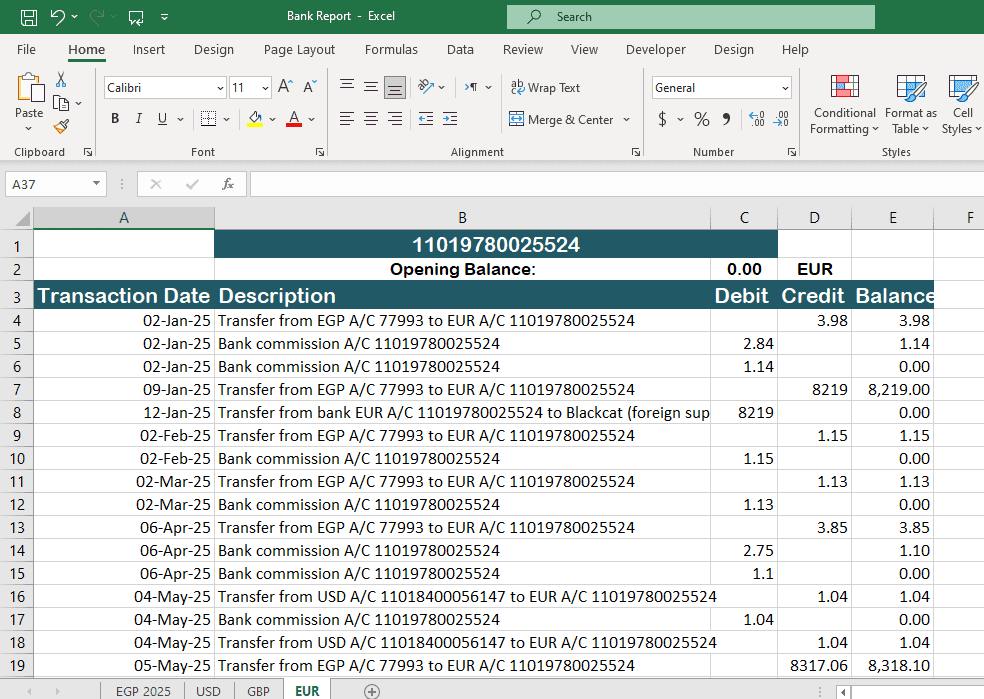
Task: Click the Save icon in title bar
Action: tap(29, 17)
